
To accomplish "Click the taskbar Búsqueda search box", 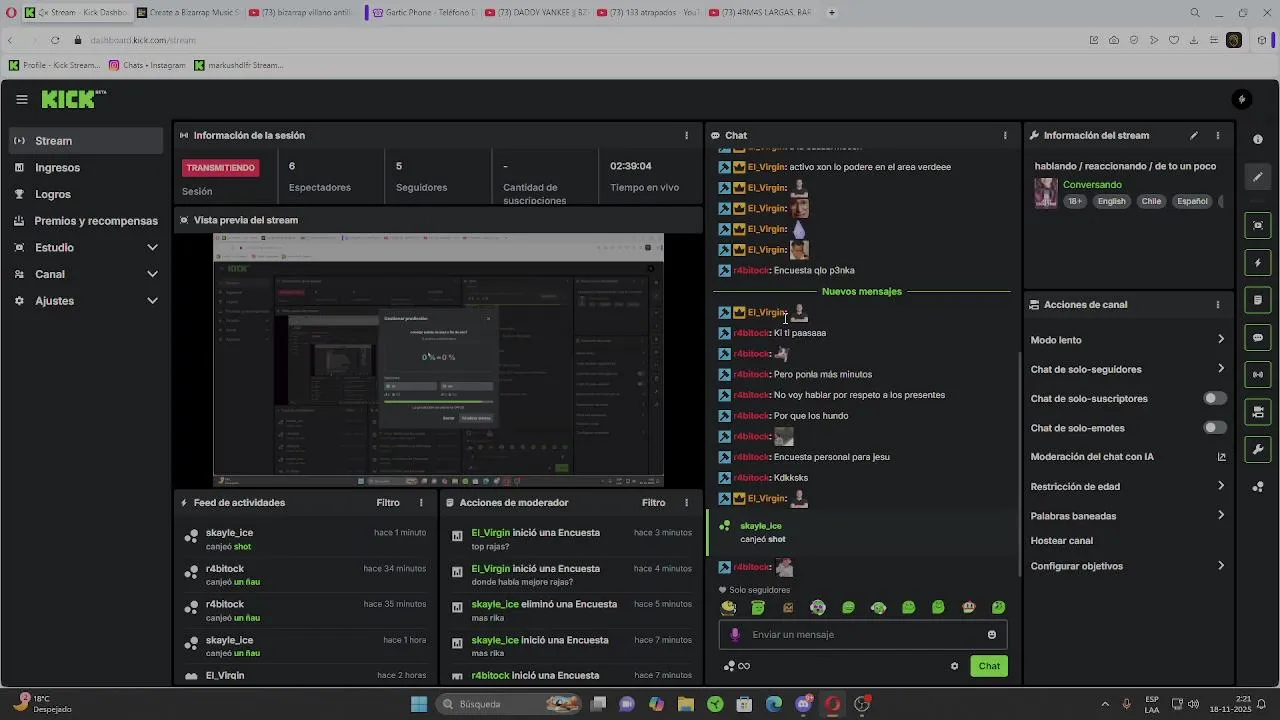I will click(510, 704).
